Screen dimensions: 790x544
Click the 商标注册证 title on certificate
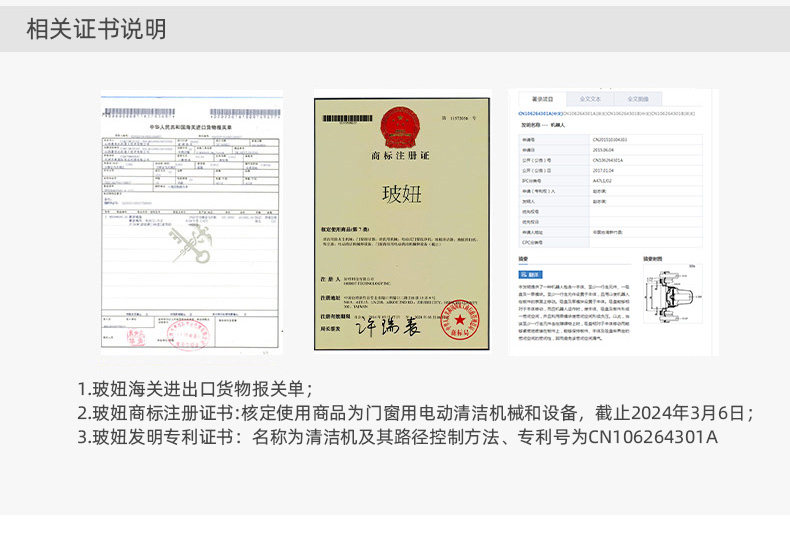[x=401, y=156]
